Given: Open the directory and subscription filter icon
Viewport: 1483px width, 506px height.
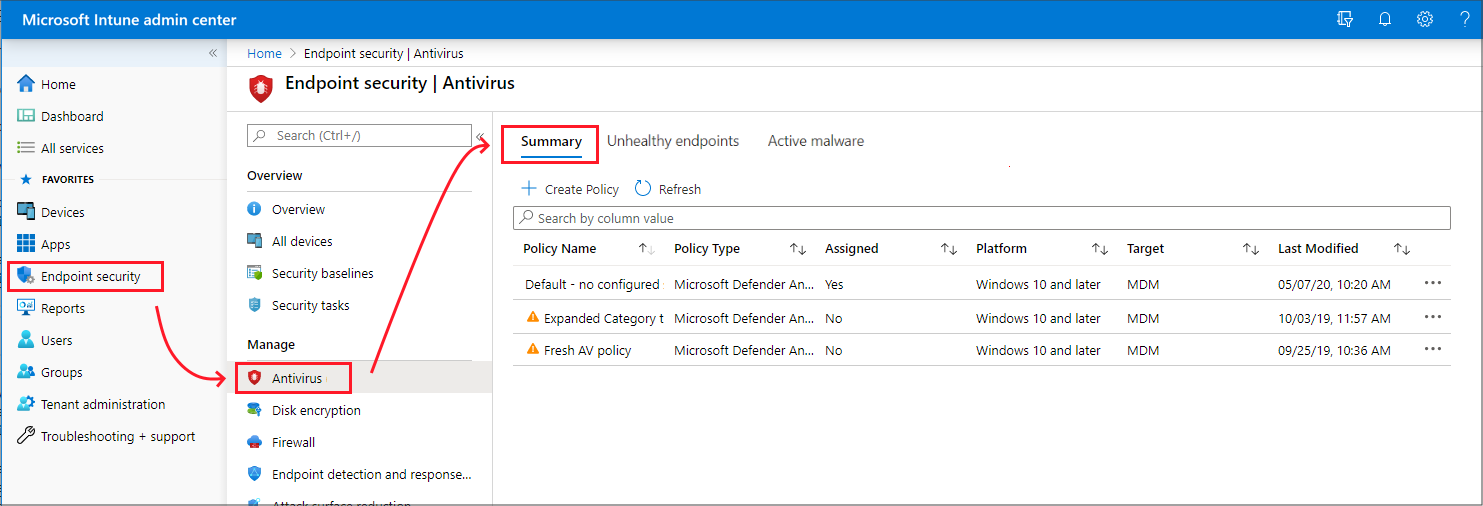Looking at the screenshot, I should click(x=1345, y=19).
